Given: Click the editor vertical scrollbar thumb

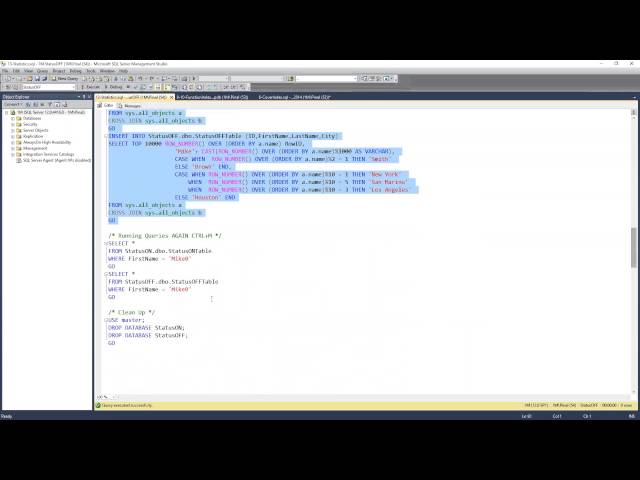Looking at the screenshot, I should (x=633, y=247).
